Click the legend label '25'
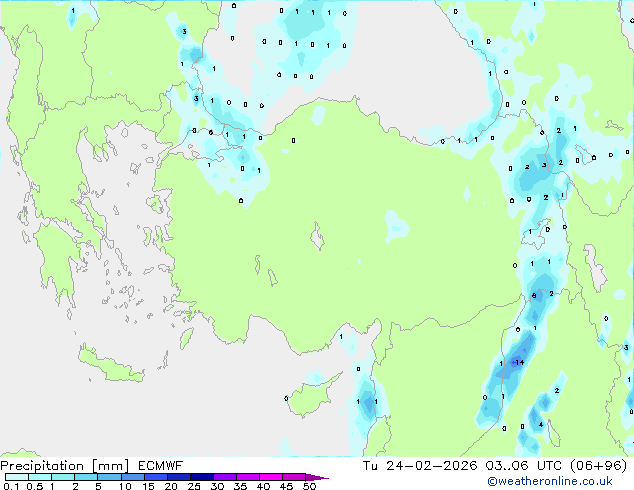Image resolution: width=634 pixels, height=490 pixels. click(x=194, y=486)
